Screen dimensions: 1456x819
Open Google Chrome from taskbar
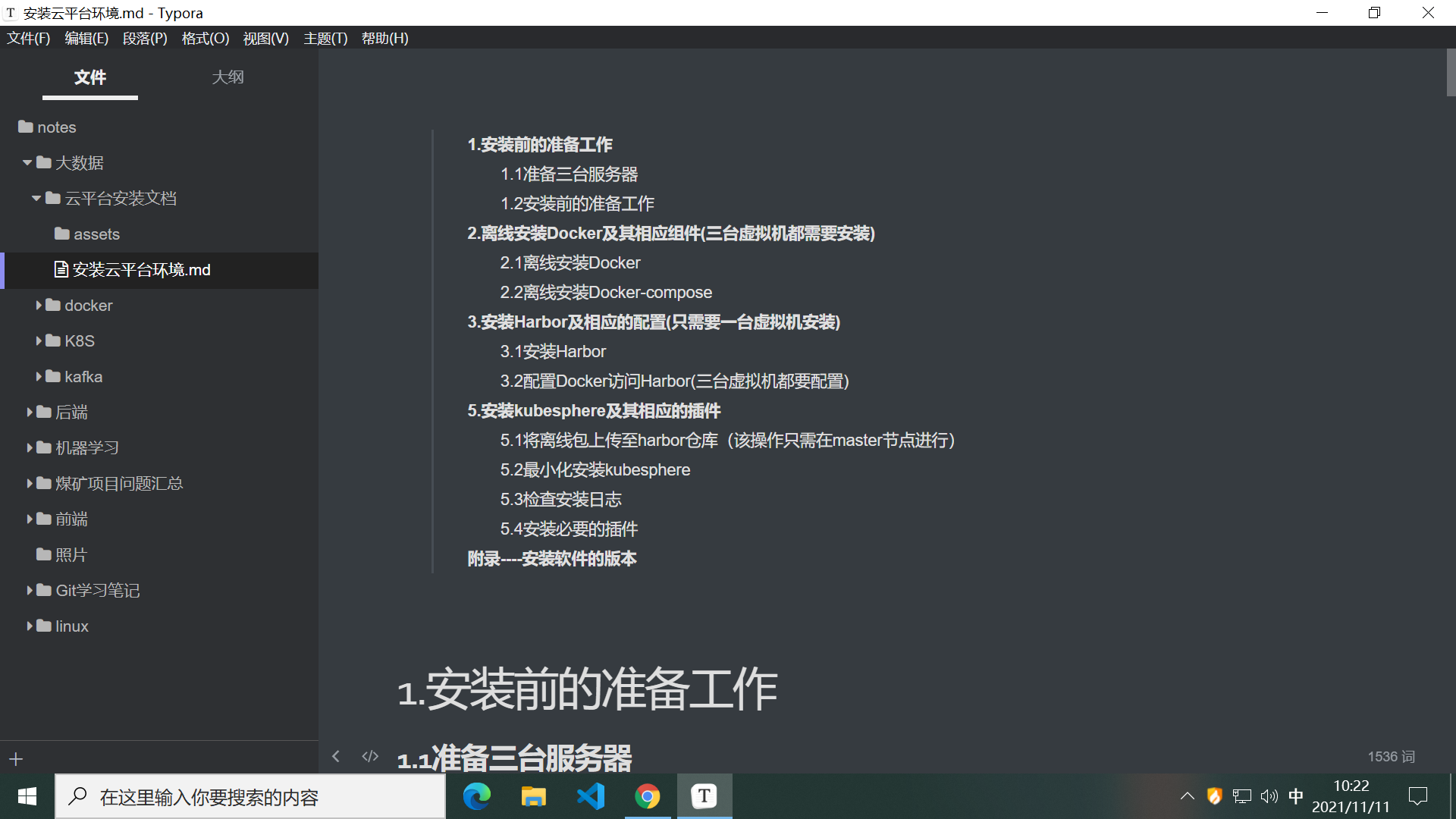(647, 796)
